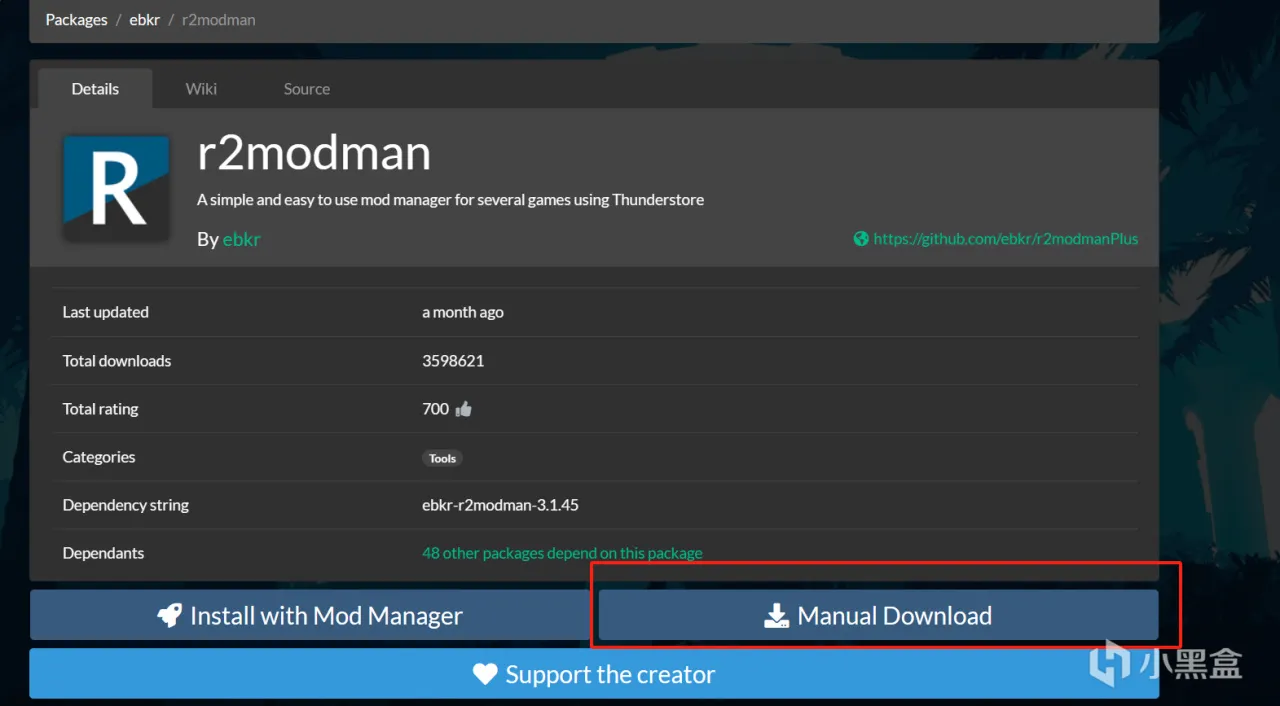Open author ebkr's profile link
1280x706 pixels.
241,239
